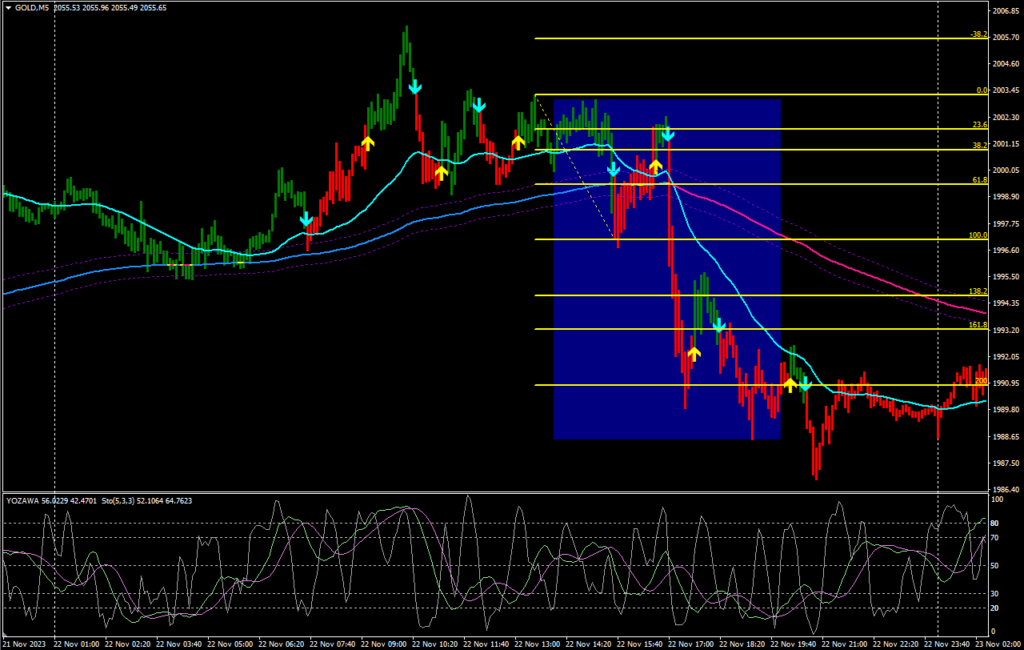Screen dimensions: 1024x650
Task: Click the rightmost cyan down arrow signal
Action: pyautogui.click(x=804, y=384)
